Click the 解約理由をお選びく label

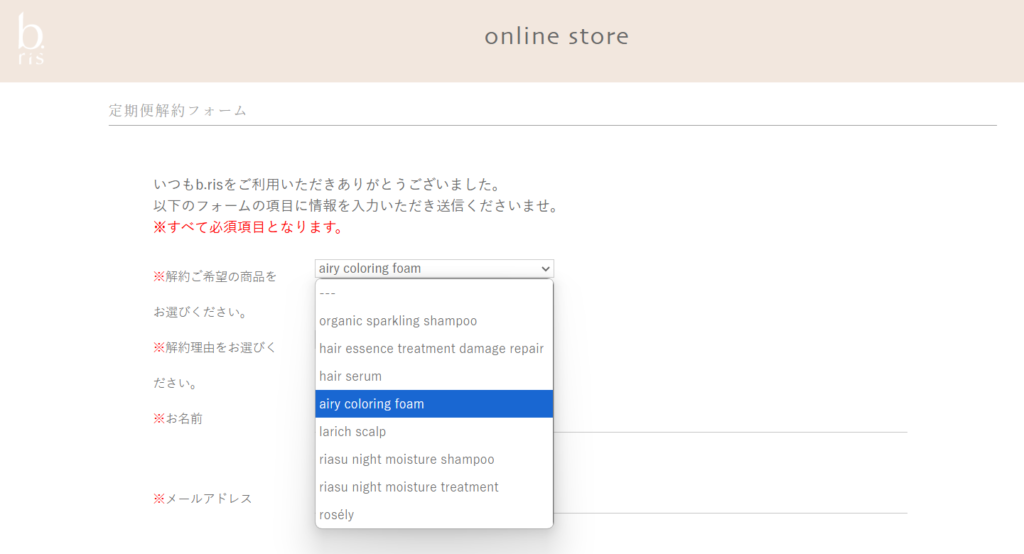click(215, 348)
